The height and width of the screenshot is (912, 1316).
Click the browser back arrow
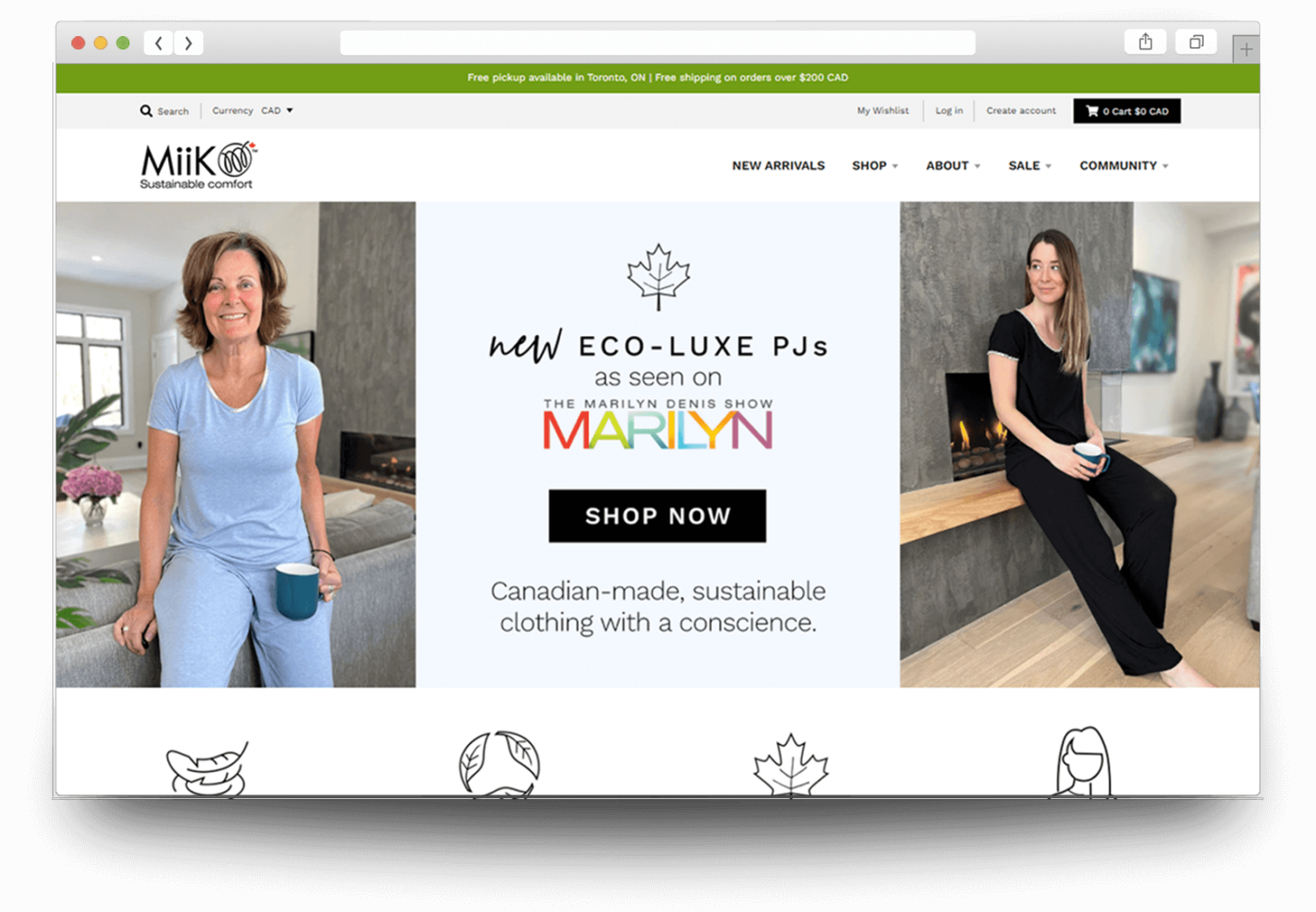[x=159, y=43]
